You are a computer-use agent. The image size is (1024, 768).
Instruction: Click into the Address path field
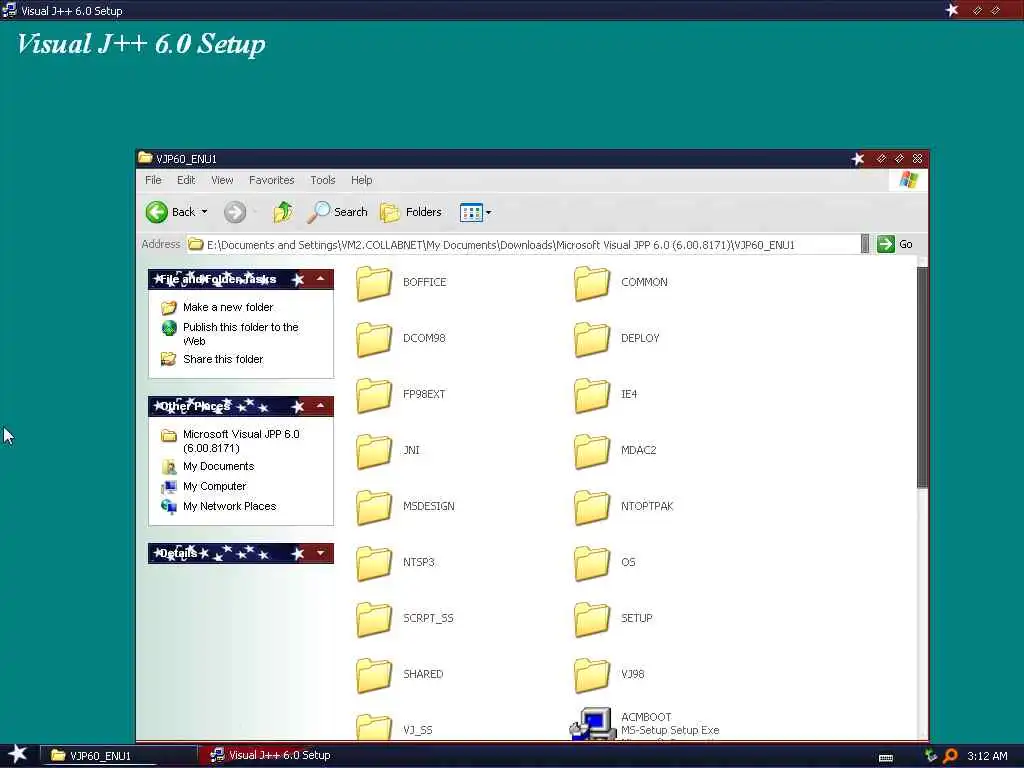click(x=522, y=244)
